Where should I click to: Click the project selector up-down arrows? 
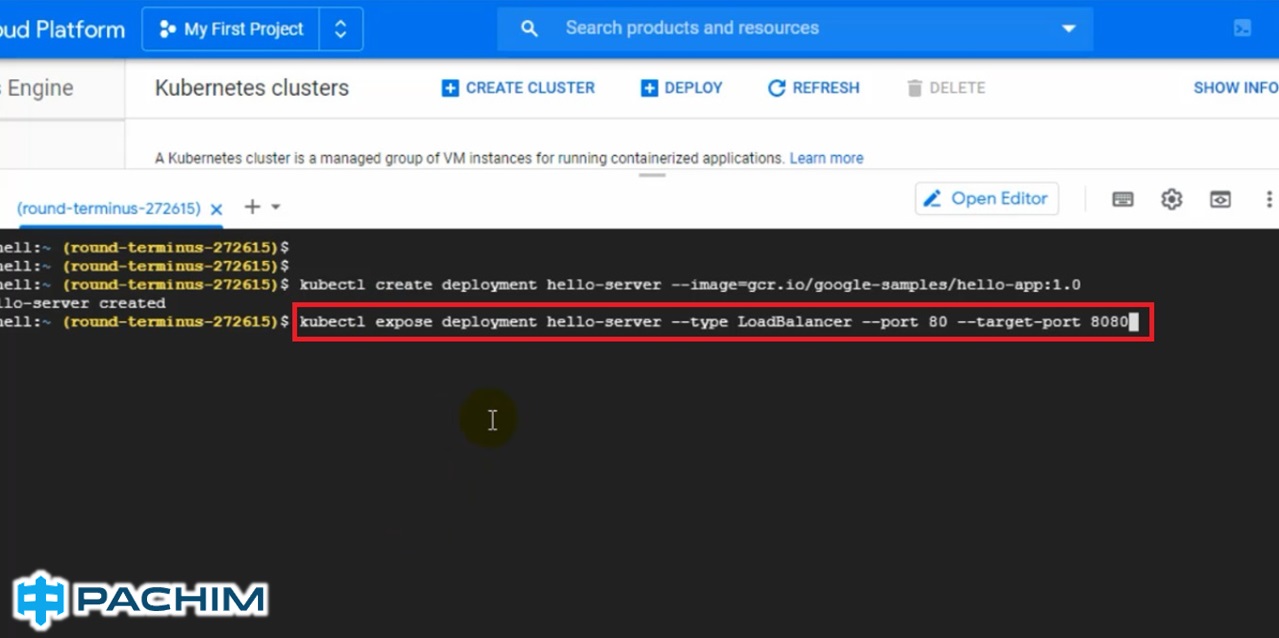[x=341, y=29]
